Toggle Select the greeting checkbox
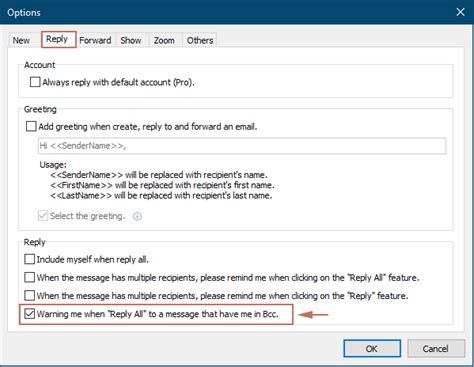This screenshot has width=474, height=367. point(43,216)
